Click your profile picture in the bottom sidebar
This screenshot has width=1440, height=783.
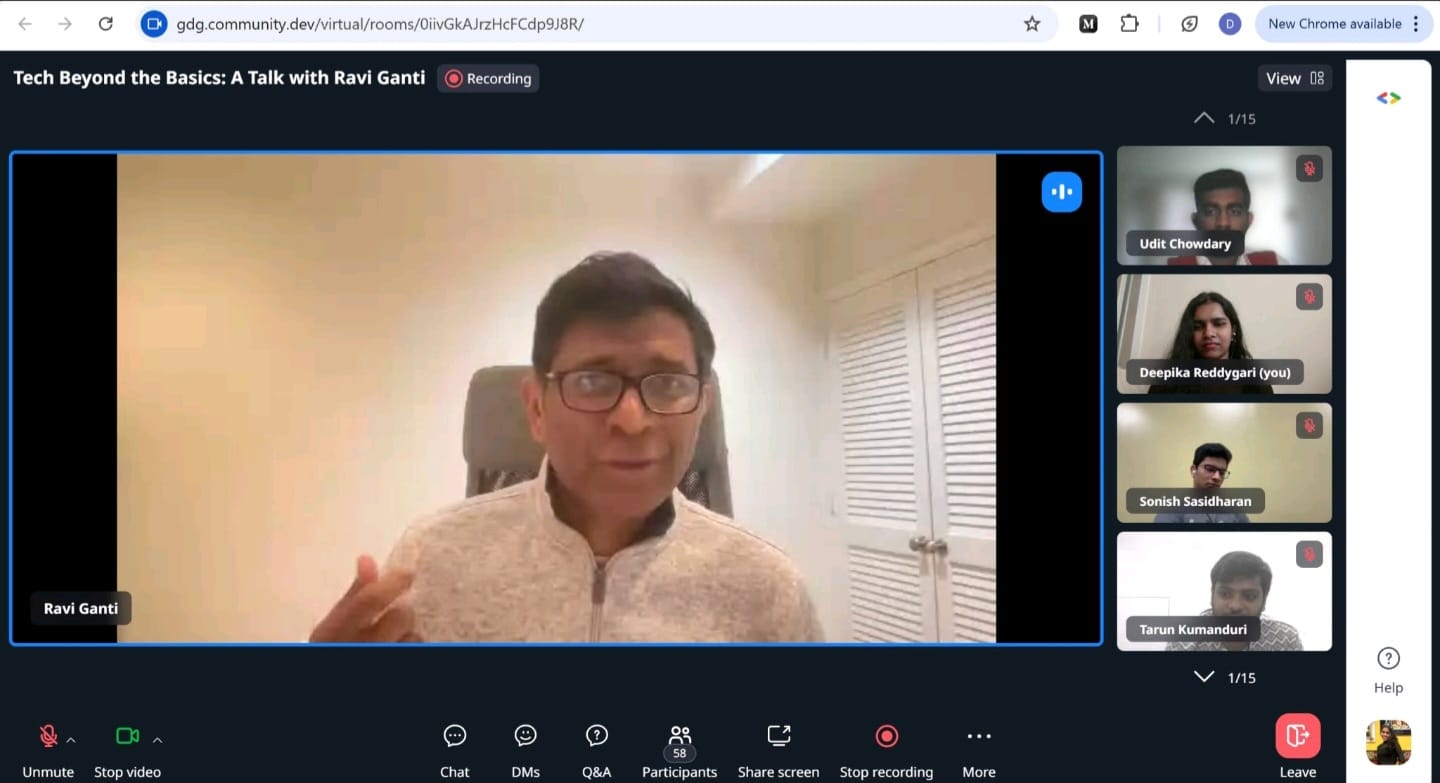tap(1388, 742)
